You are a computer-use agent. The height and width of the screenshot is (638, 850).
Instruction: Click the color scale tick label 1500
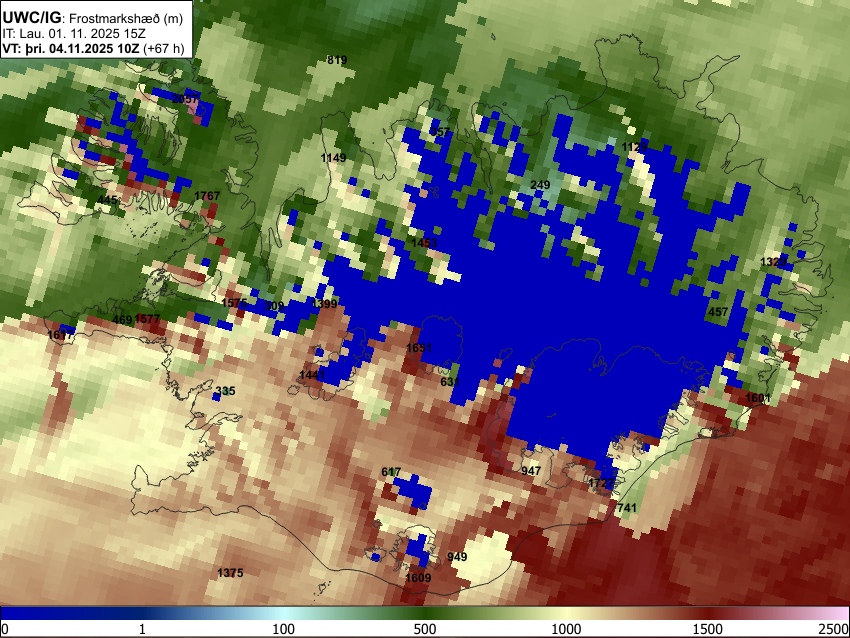tap(708, 629)
